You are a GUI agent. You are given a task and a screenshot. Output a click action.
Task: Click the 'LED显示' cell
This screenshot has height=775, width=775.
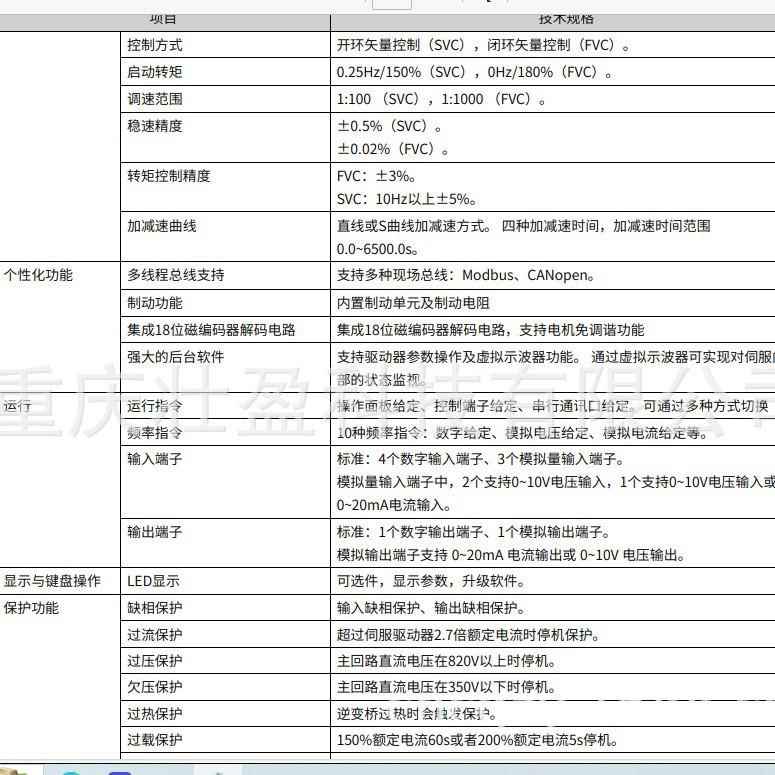(225, 581)
